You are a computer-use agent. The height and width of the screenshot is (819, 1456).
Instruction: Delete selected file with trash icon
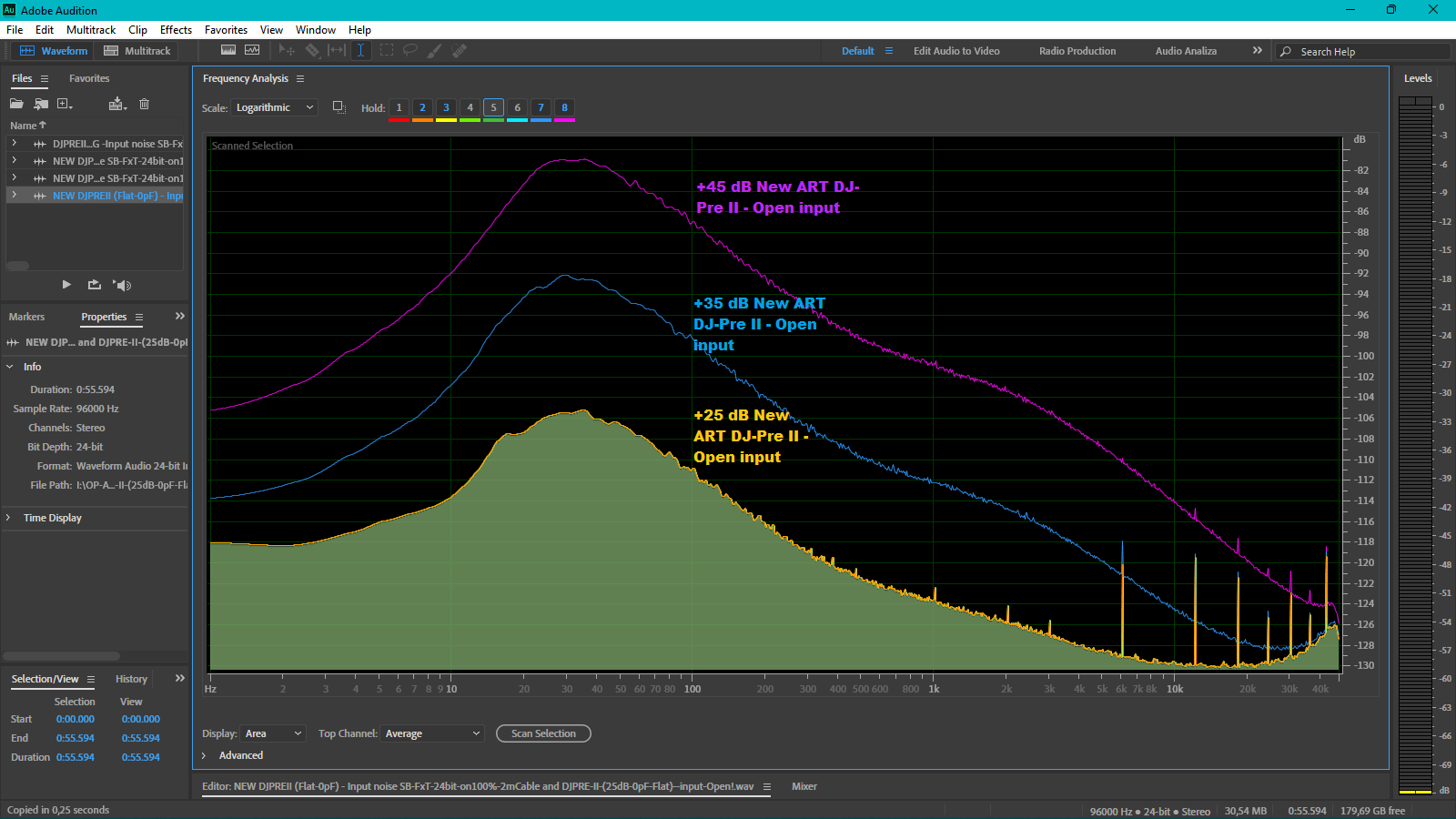[x=144, y=104]
